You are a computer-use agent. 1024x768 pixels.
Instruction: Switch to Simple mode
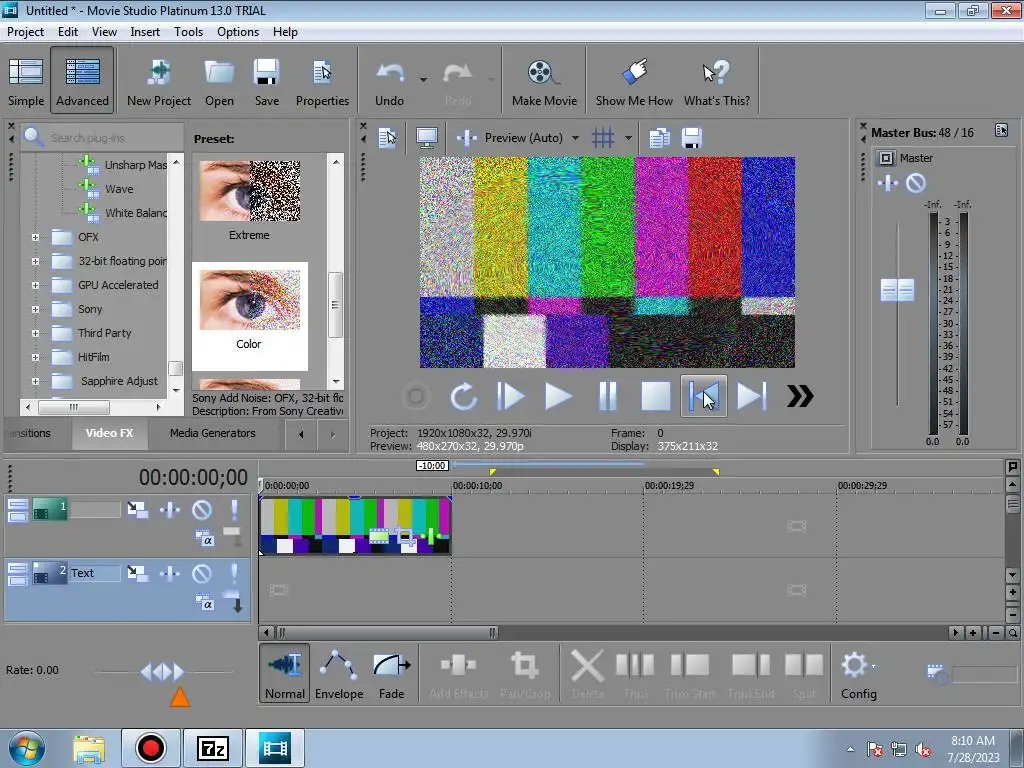26,82
